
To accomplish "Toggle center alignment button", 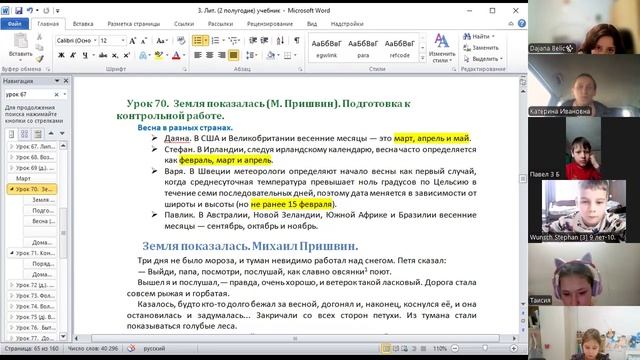I will (209, 55).
